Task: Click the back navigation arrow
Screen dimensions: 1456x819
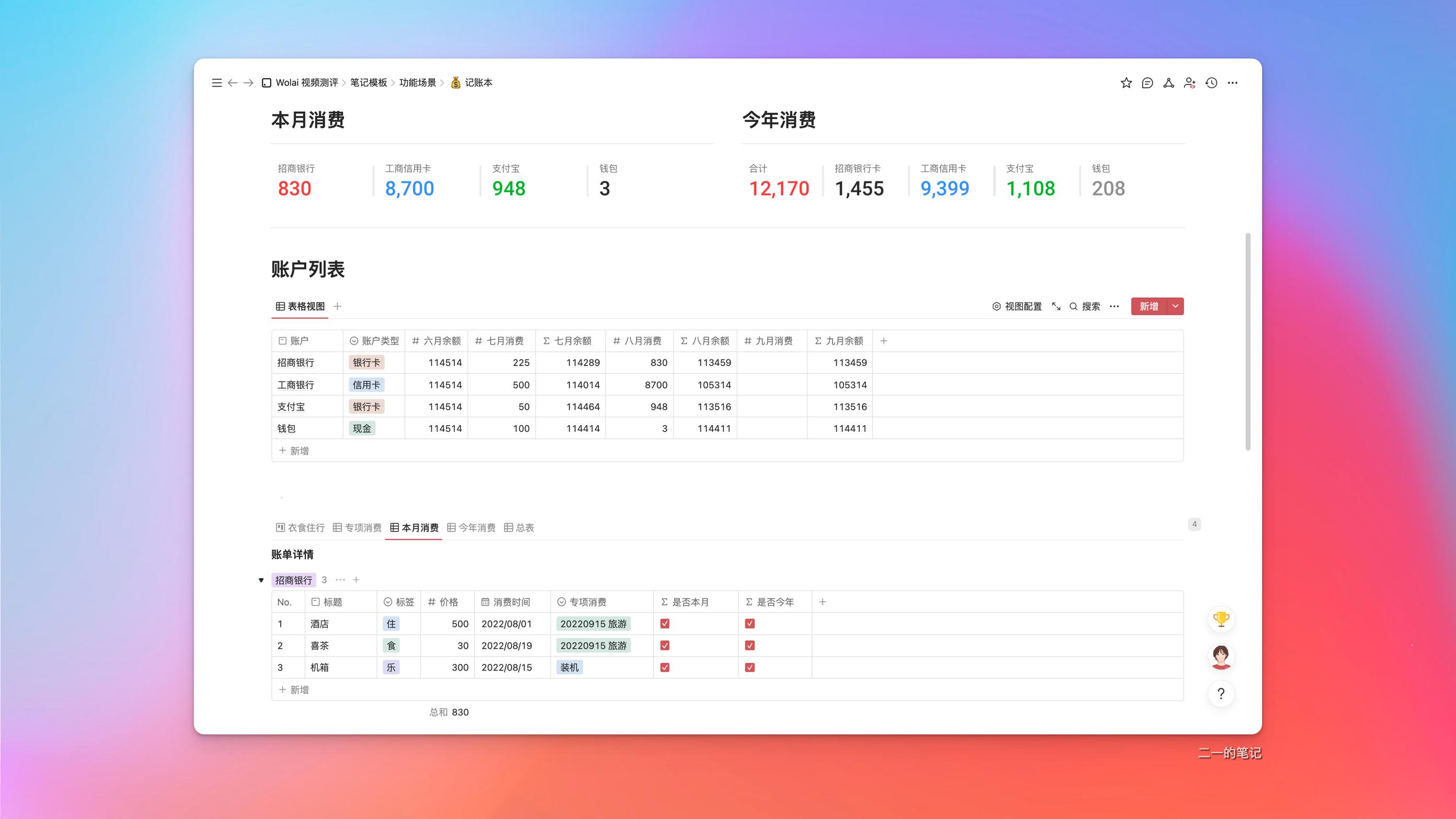Action: tap(233, 83)
